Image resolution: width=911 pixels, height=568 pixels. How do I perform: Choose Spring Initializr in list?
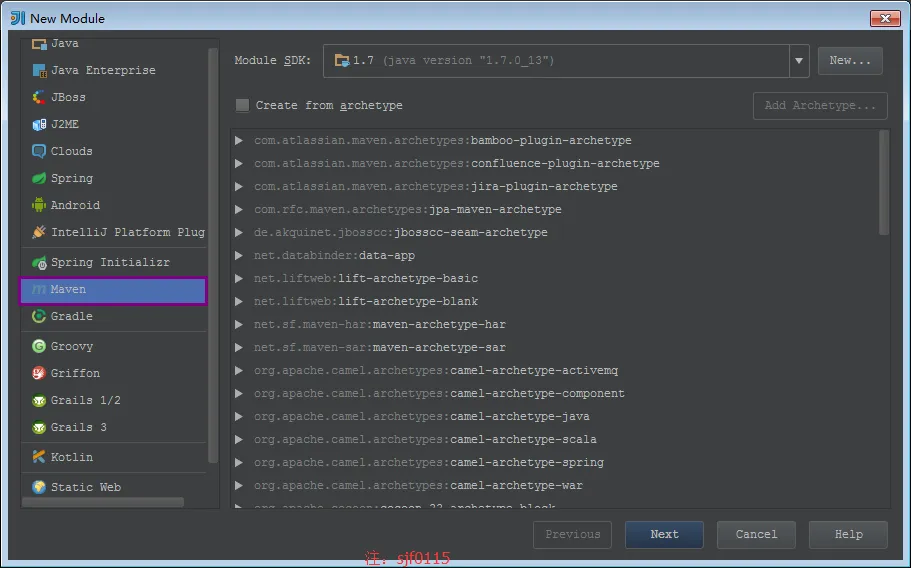pos(114,263)
